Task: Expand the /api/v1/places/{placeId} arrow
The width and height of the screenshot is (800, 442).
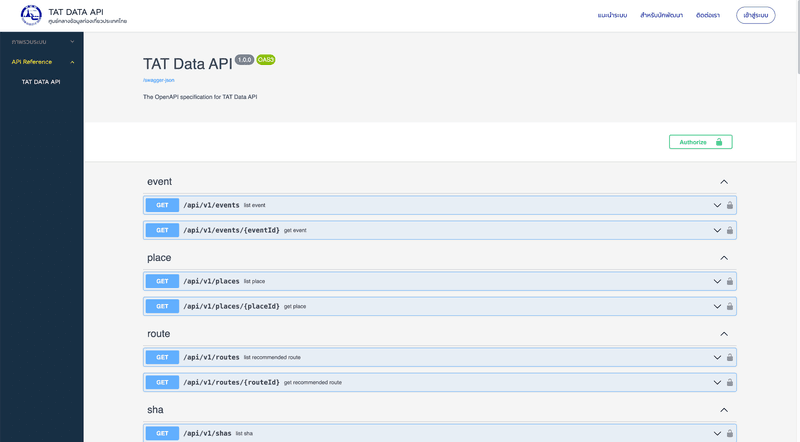Action: click(x=717, y=306)
